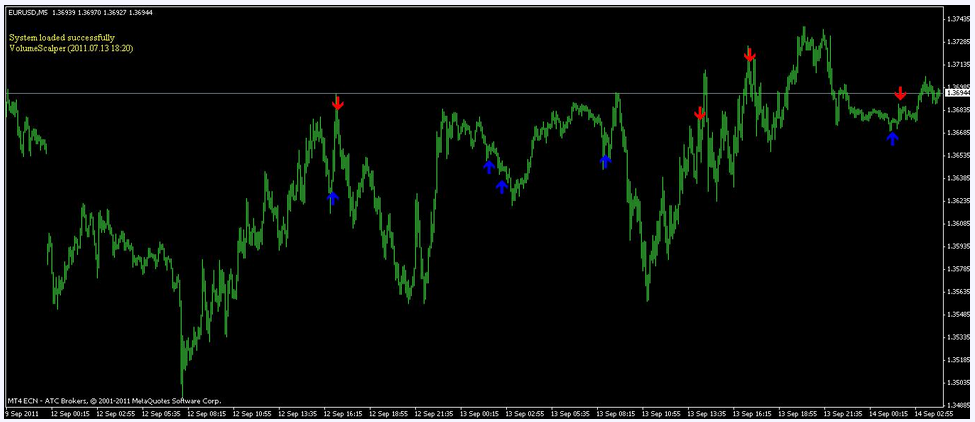Click the 1.36535 price axis label
The width and height of the screenshot is (975, 422).
pos(958,155)
